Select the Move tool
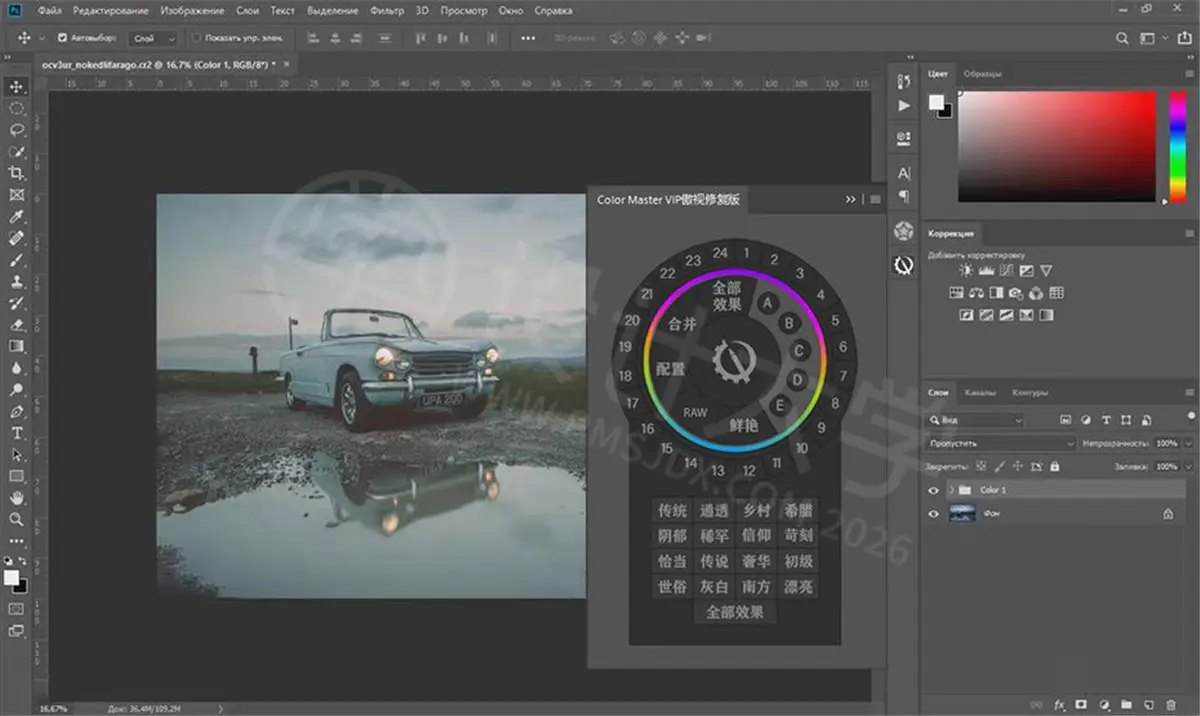Screen dimensions: 1200x716 coord(16,87)
